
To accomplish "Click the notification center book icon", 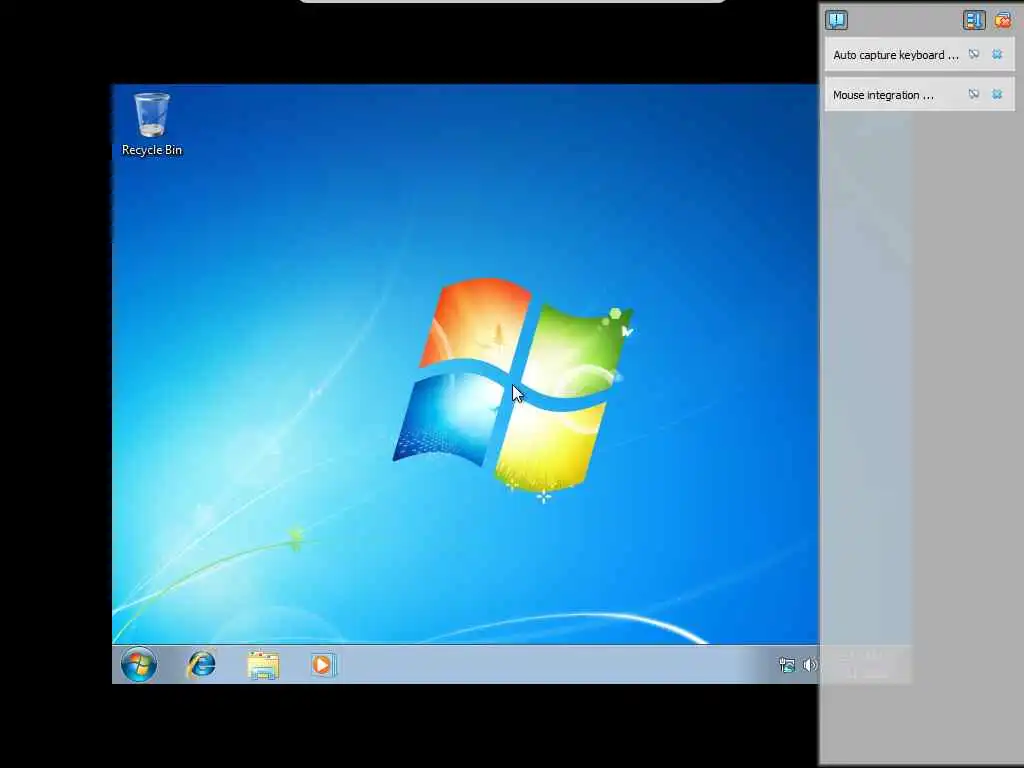I will pos(837,20).
